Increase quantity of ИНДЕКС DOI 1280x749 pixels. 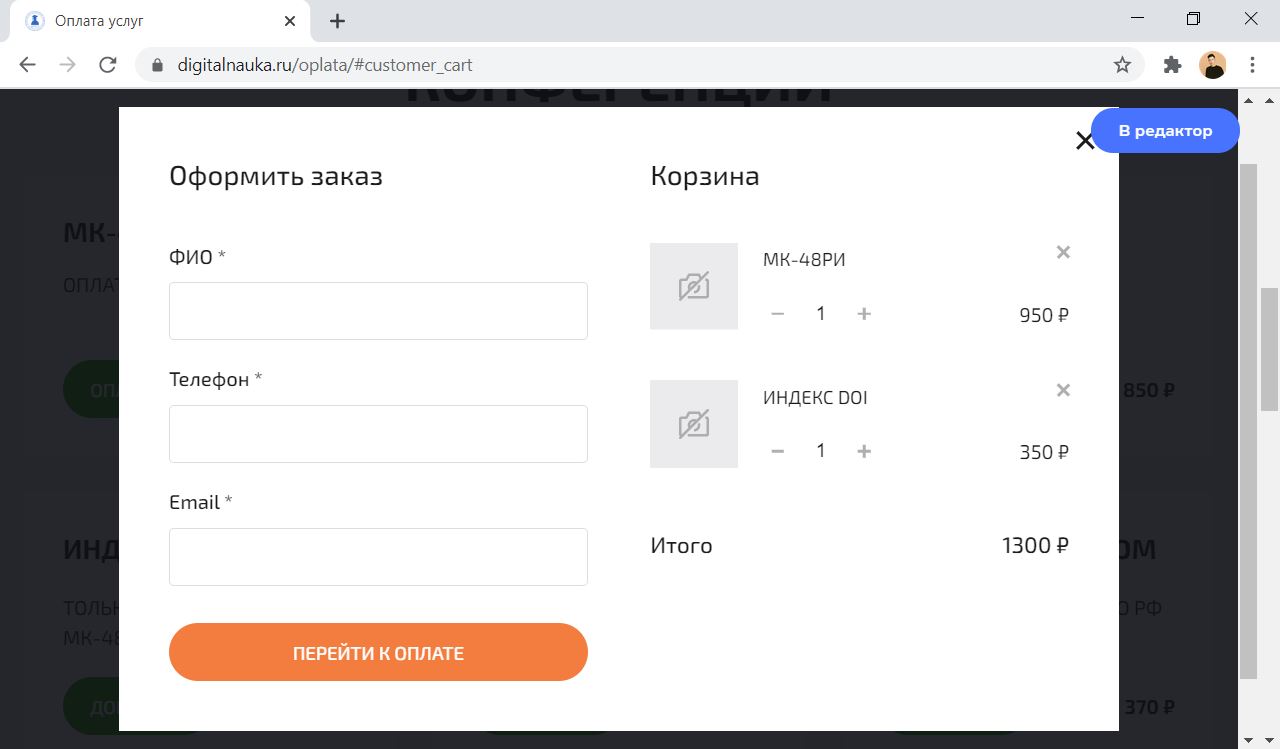pyautogui.click(x=864, y=451)
